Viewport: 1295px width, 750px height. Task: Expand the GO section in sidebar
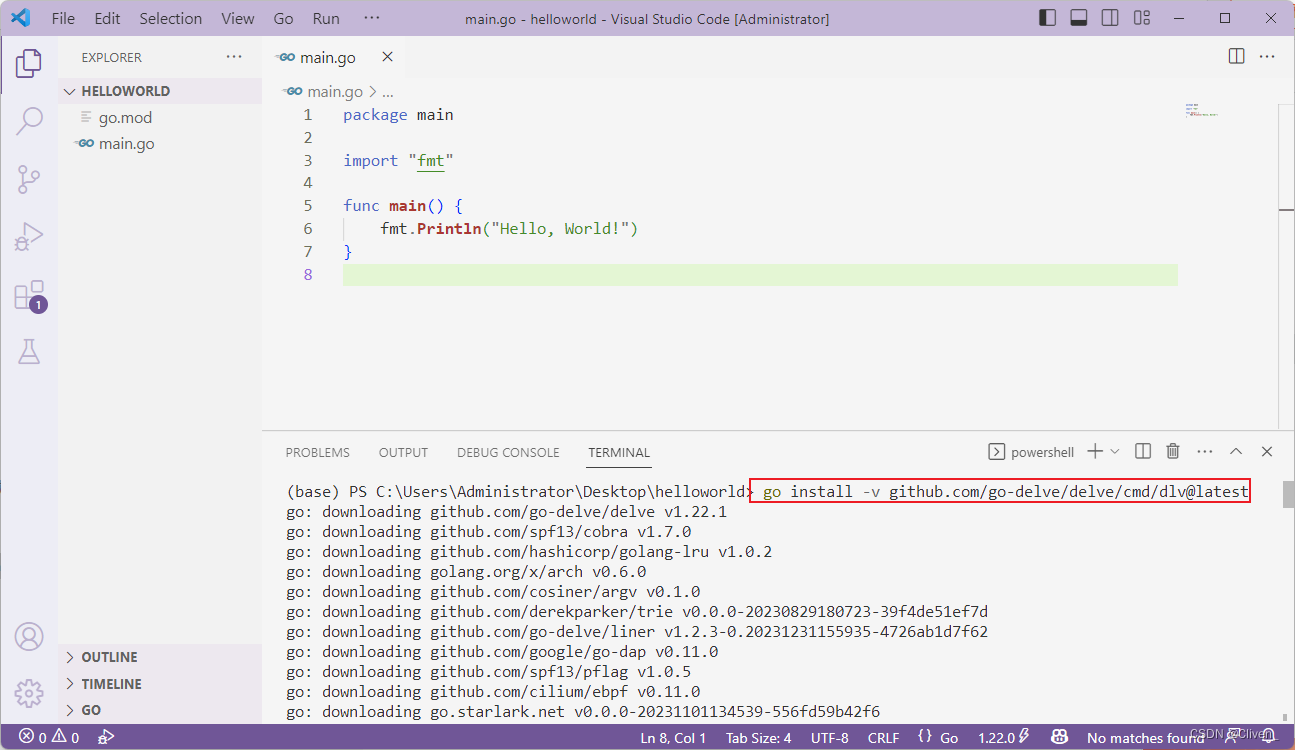[x=160, y=710]
